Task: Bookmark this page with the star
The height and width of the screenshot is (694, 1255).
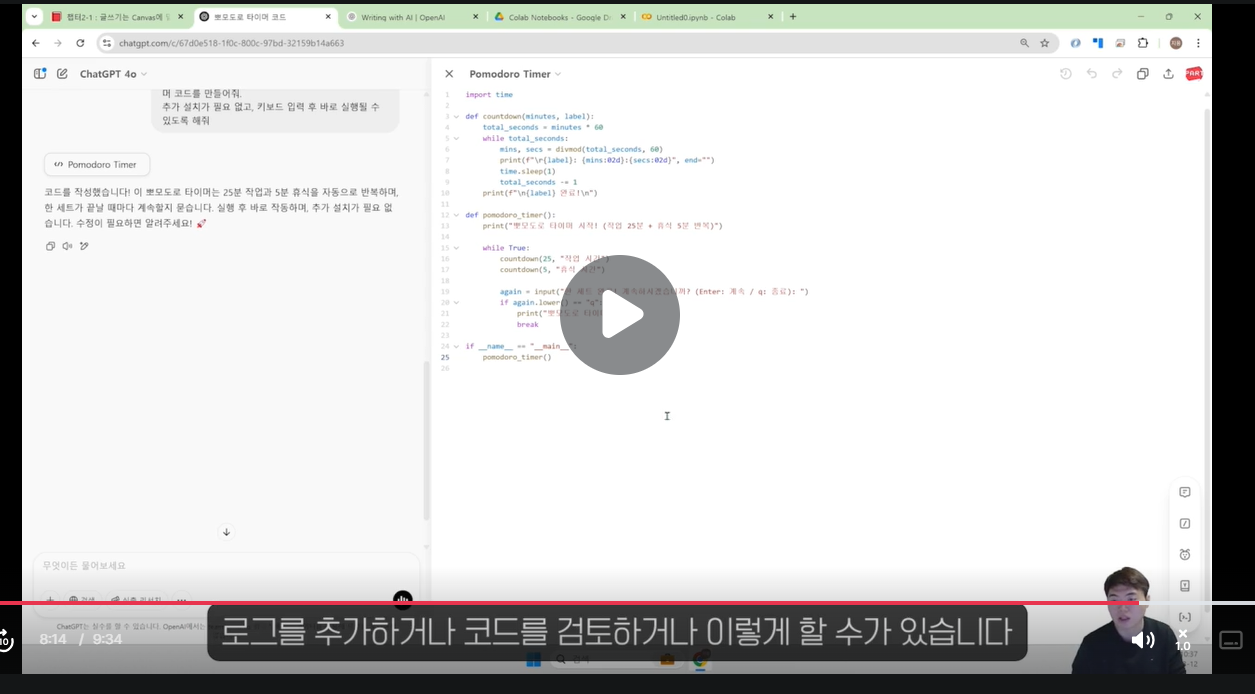Action: [1045, 43]
